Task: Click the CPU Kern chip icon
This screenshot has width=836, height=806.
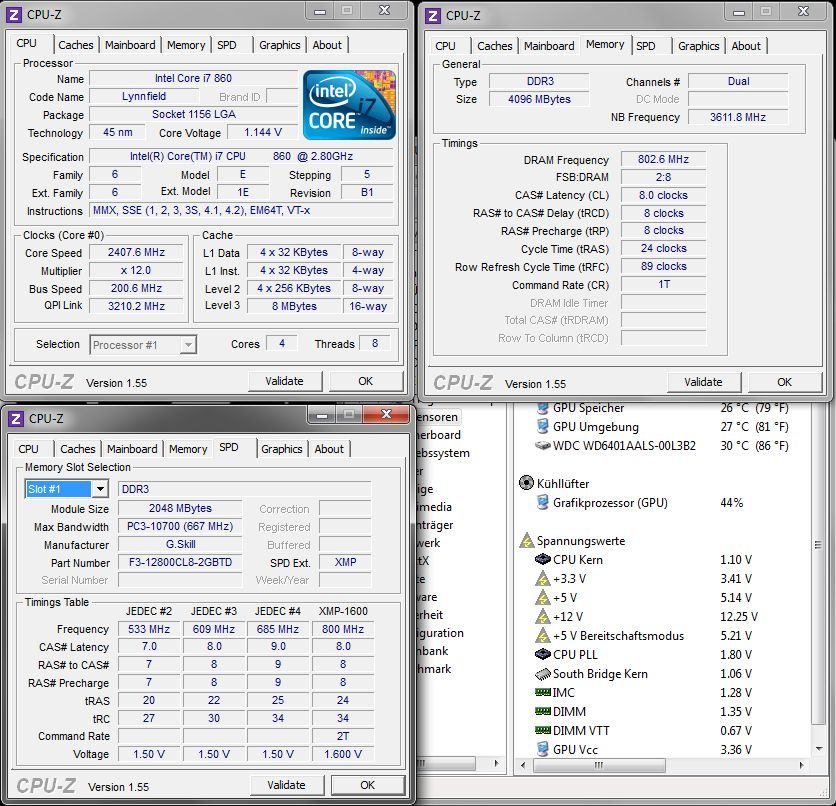Action: [x=542, y=559]
